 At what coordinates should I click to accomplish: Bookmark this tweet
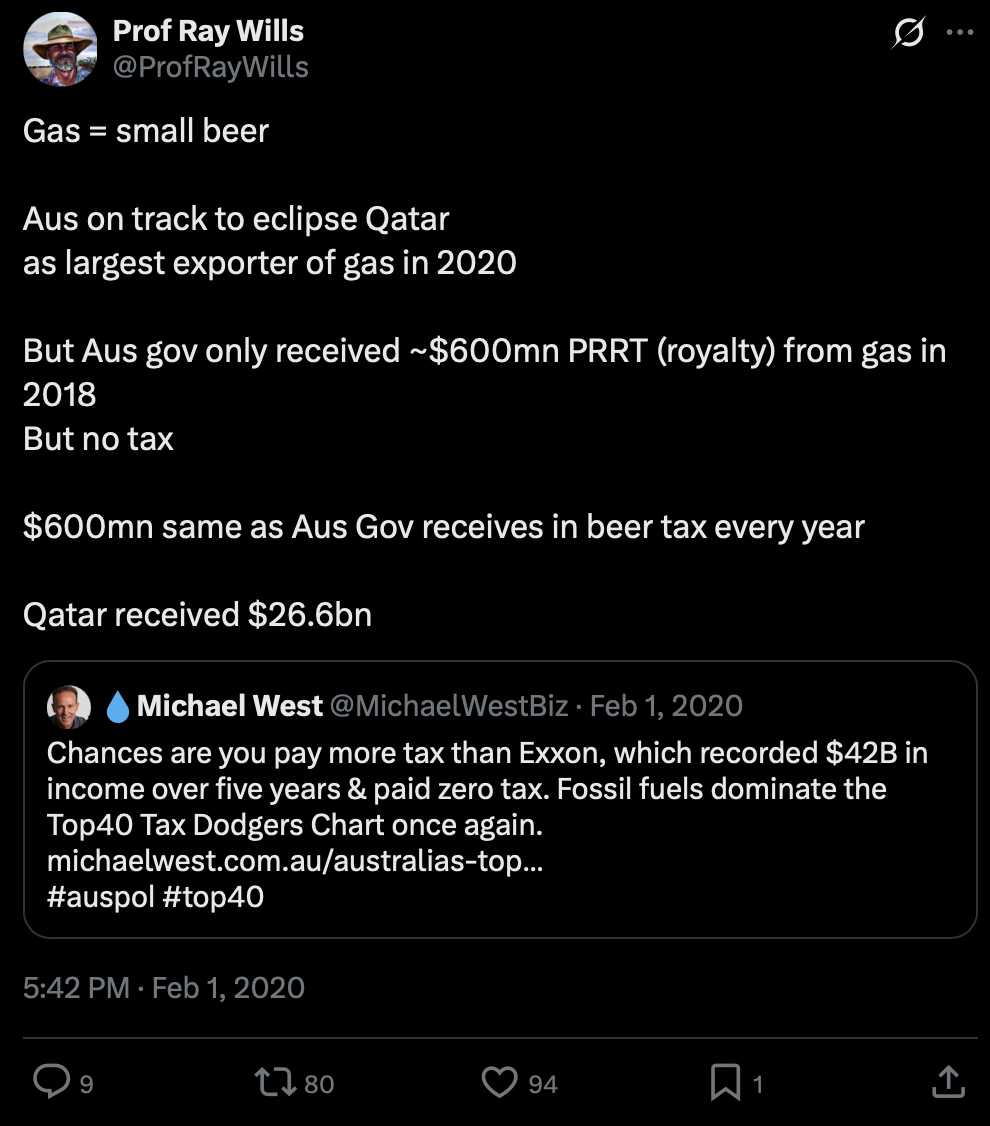(x=724, y=1081)
